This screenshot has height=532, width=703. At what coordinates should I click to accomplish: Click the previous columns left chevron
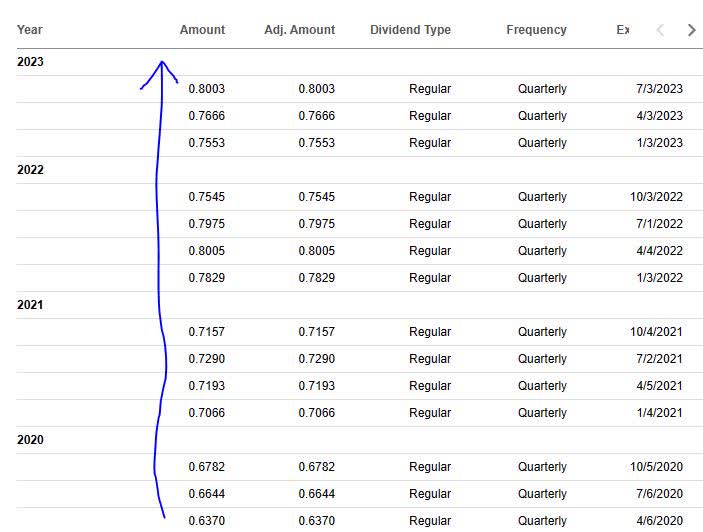point(660,30)
